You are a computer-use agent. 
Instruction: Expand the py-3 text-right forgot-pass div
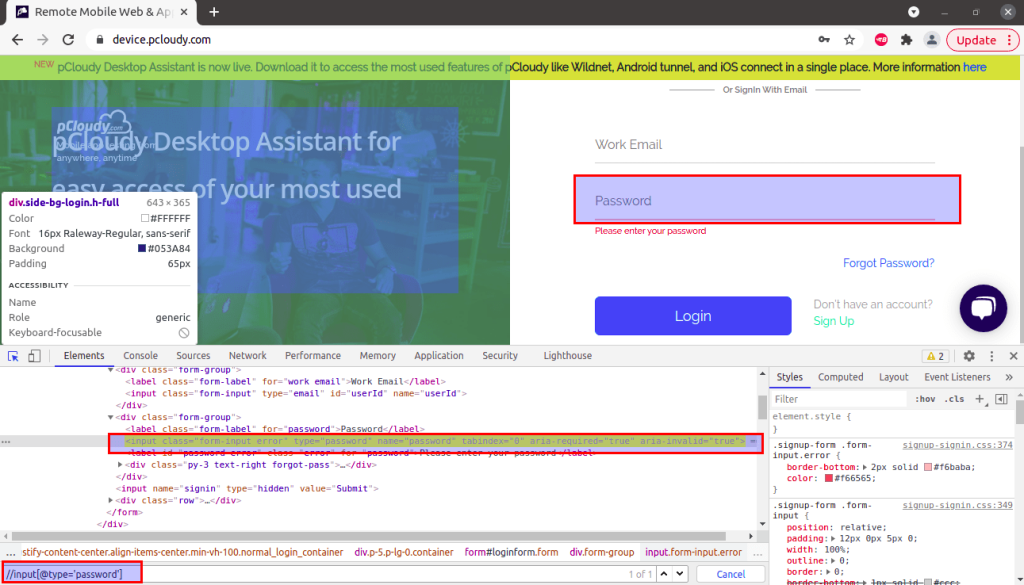coord(120,465)
